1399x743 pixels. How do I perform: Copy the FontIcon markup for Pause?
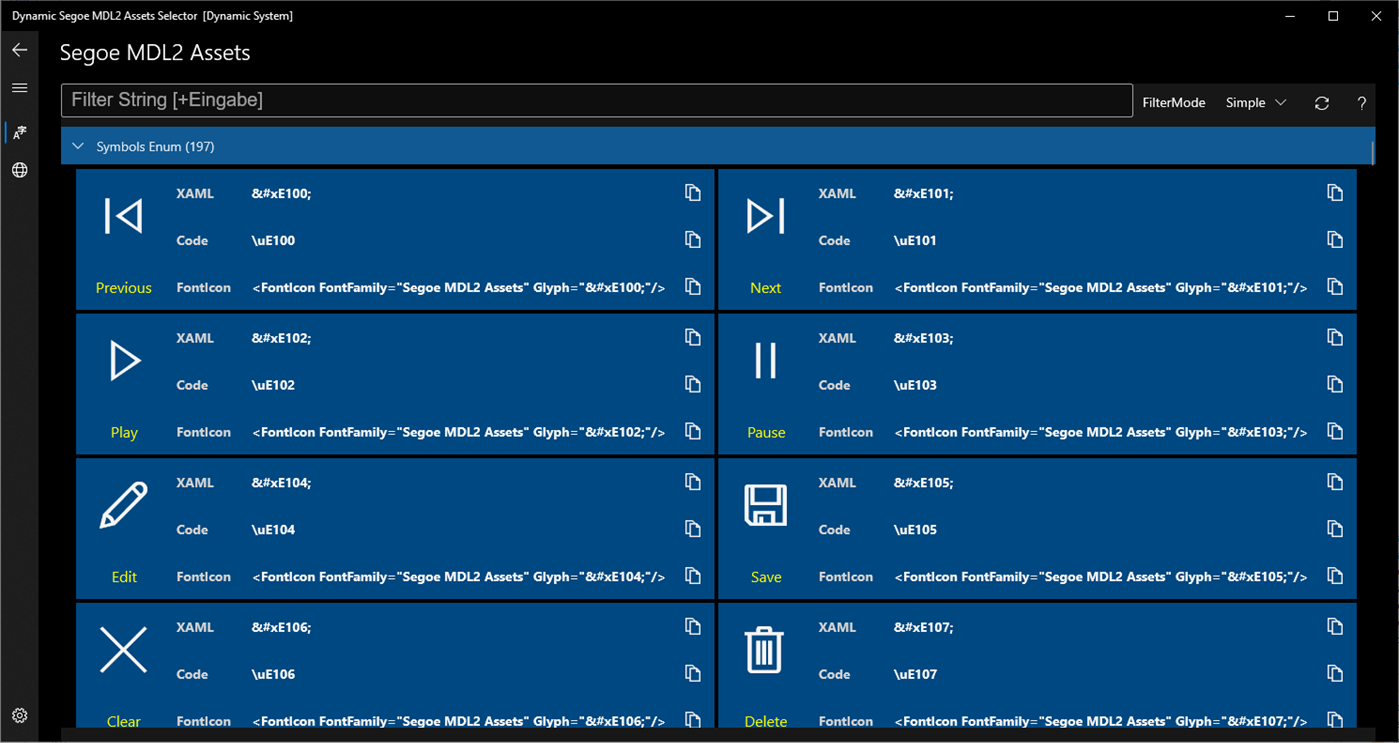(x=1334, y=432)
